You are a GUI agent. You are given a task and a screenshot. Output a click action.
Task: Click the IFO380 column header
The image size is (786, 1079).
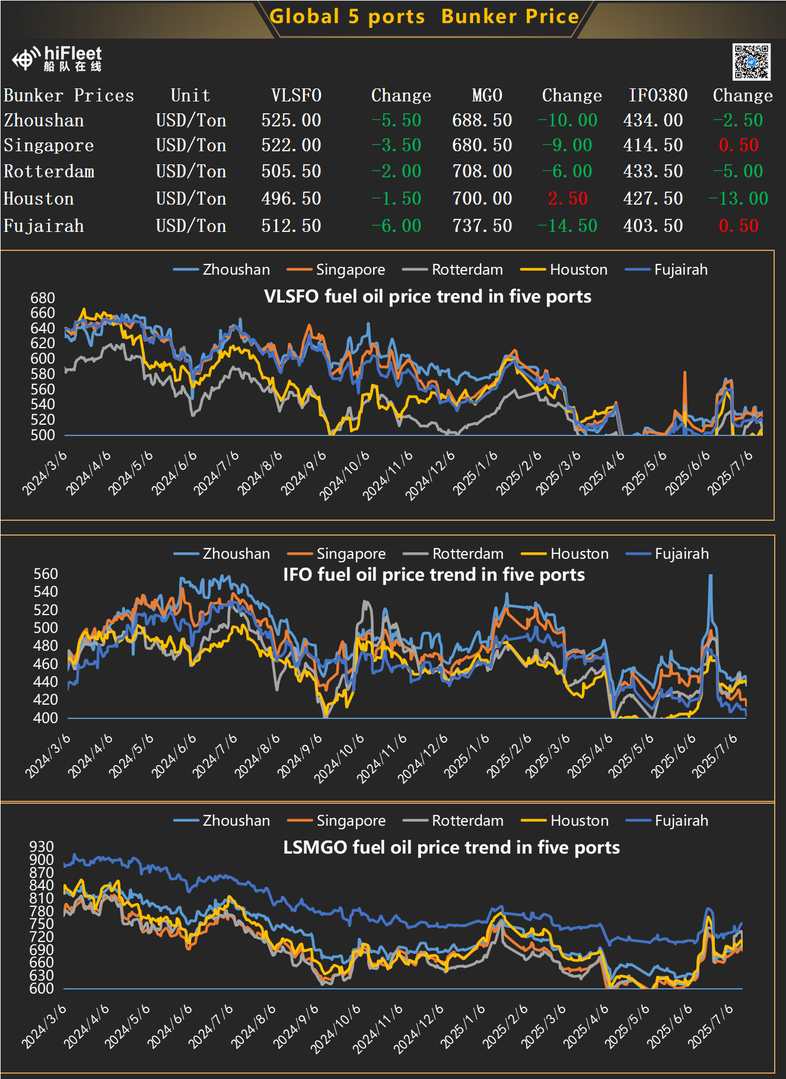[656, 96]
